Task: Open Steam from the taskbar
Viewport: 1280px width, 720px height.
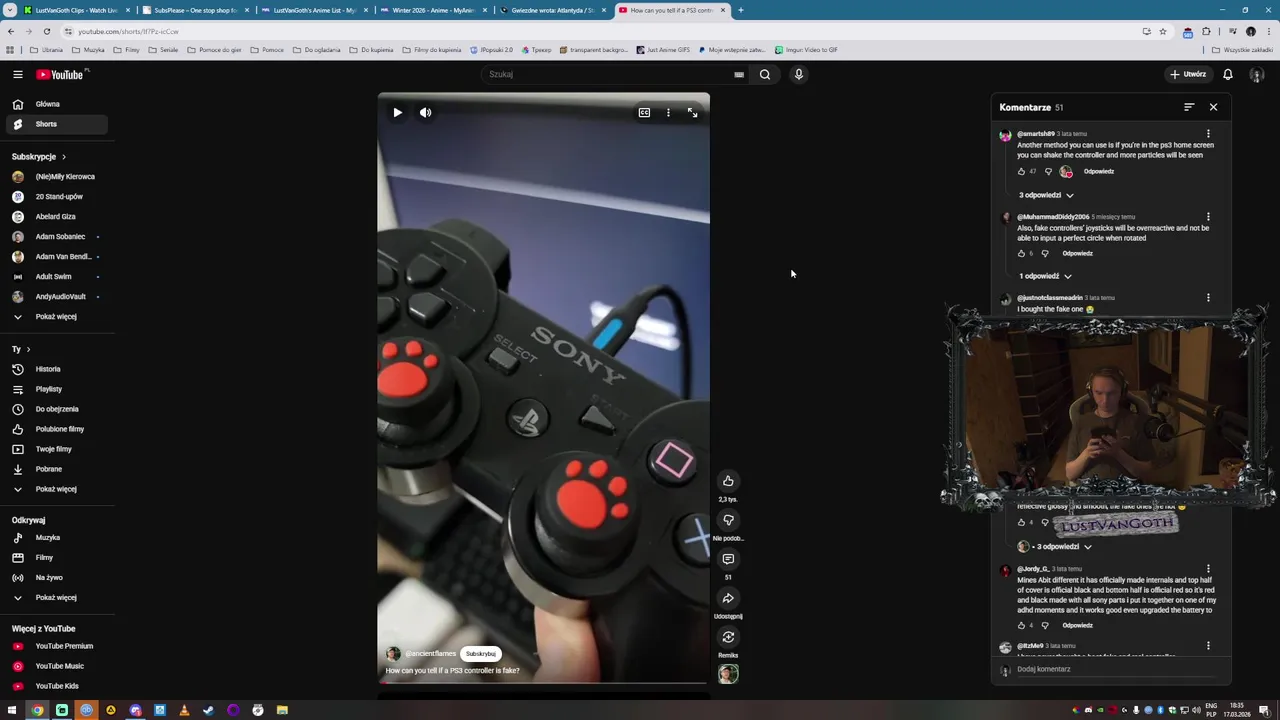Action: click(x=208, y=710)
